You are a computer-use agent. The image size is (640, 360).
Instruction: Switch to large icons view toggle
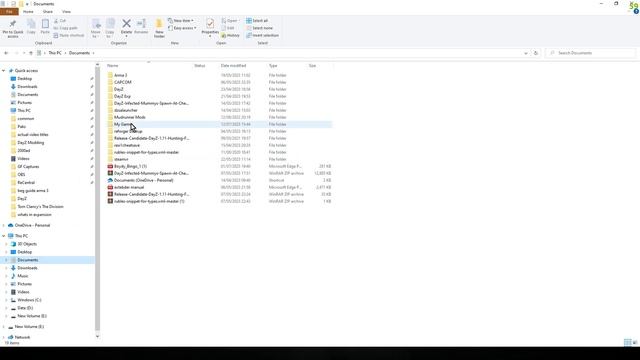pyautogui.click(x=635, y=342)
